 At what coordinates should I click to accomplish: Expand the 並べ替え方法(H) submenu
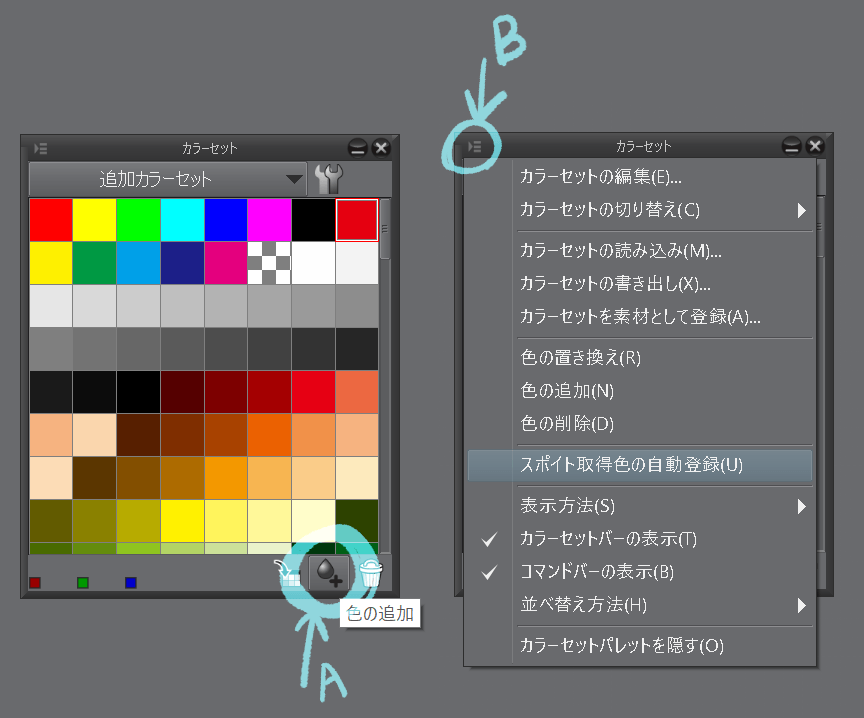[584, 605]
